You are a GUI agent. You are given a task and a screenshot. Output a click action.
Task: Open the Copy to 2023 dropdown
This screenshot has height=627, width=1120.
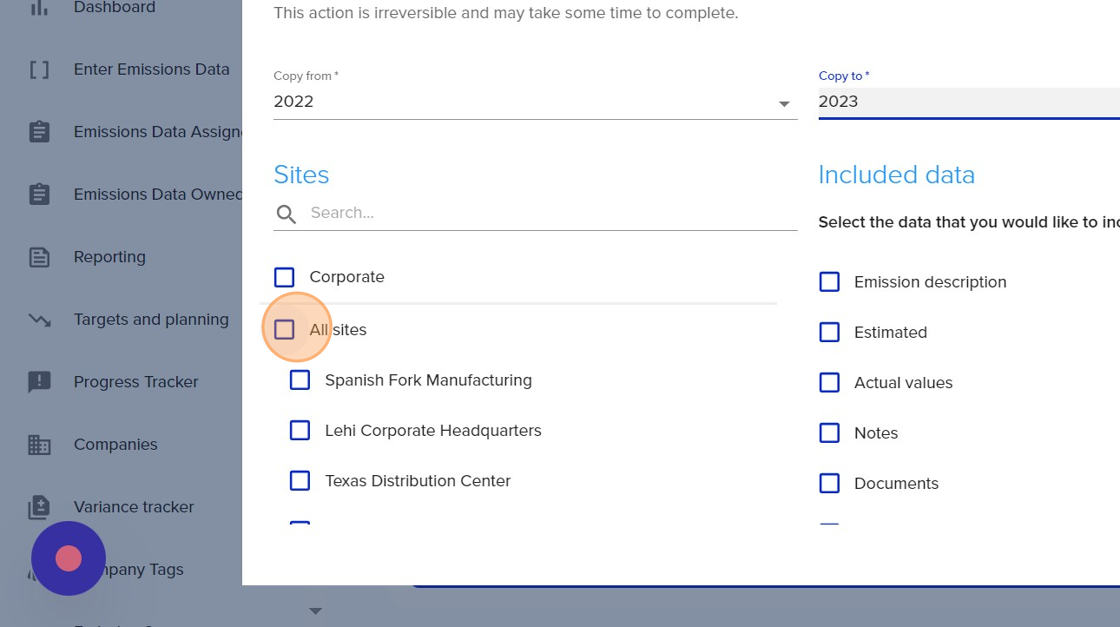pyautogui.click(x=969, y=102)
